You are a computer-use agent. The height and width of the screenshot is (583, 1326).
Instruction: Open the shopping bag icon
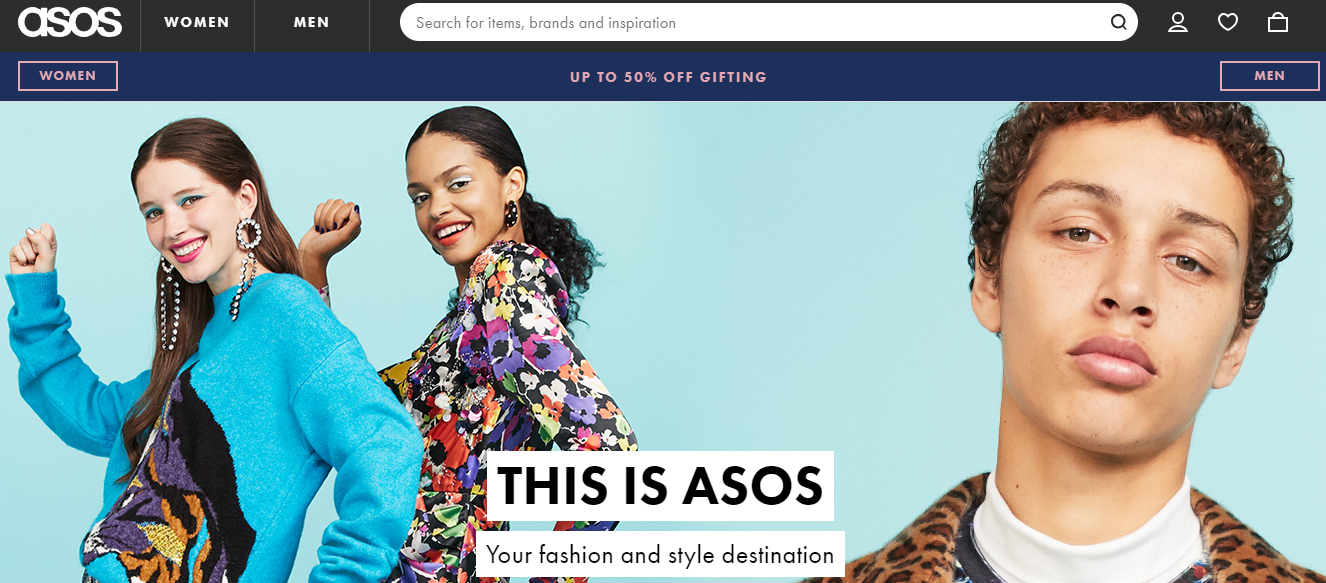point(1278,22)
